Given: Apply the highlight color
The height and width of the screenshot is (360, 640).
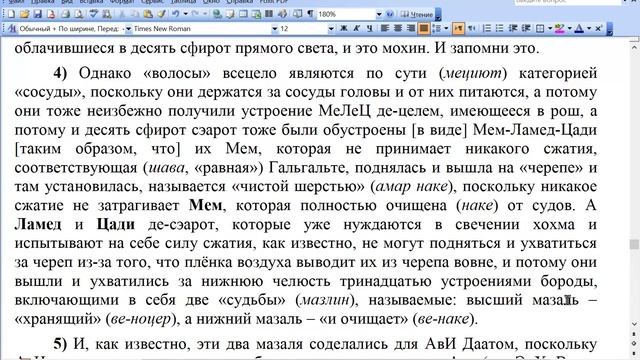Looking at the screenshot, I should pos(560,28).
